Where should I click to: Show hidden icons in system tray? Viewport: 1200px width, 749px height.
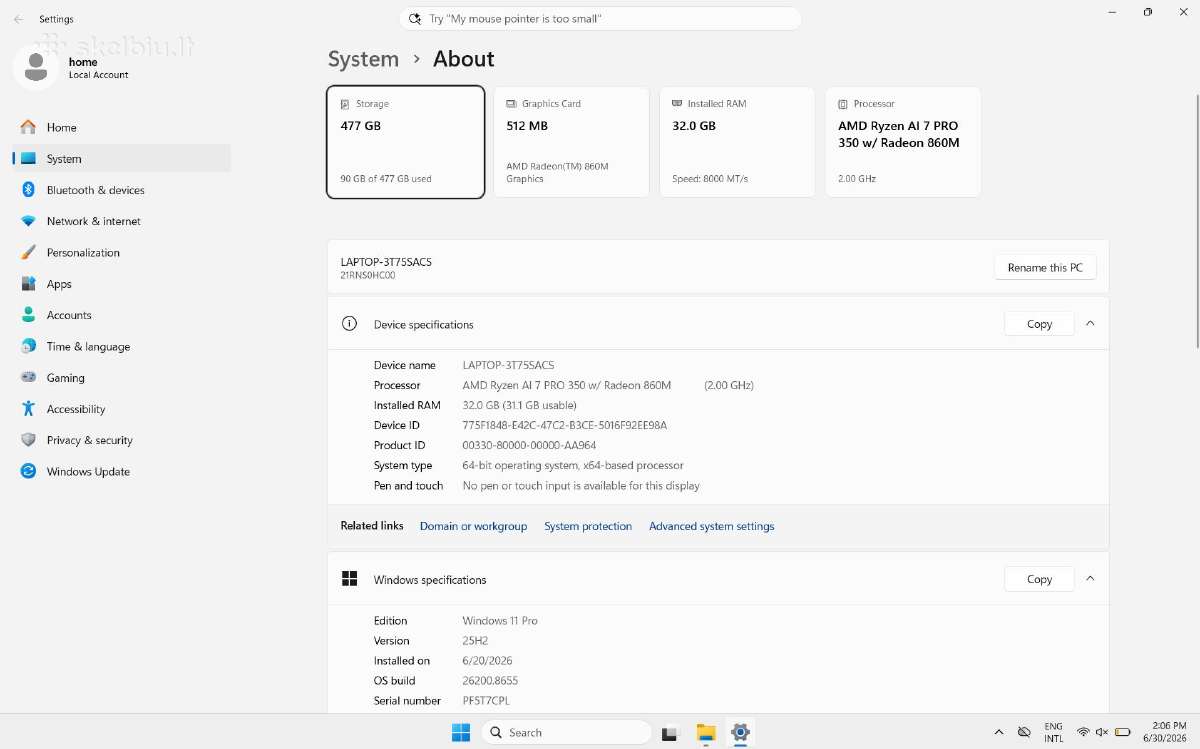998,732
